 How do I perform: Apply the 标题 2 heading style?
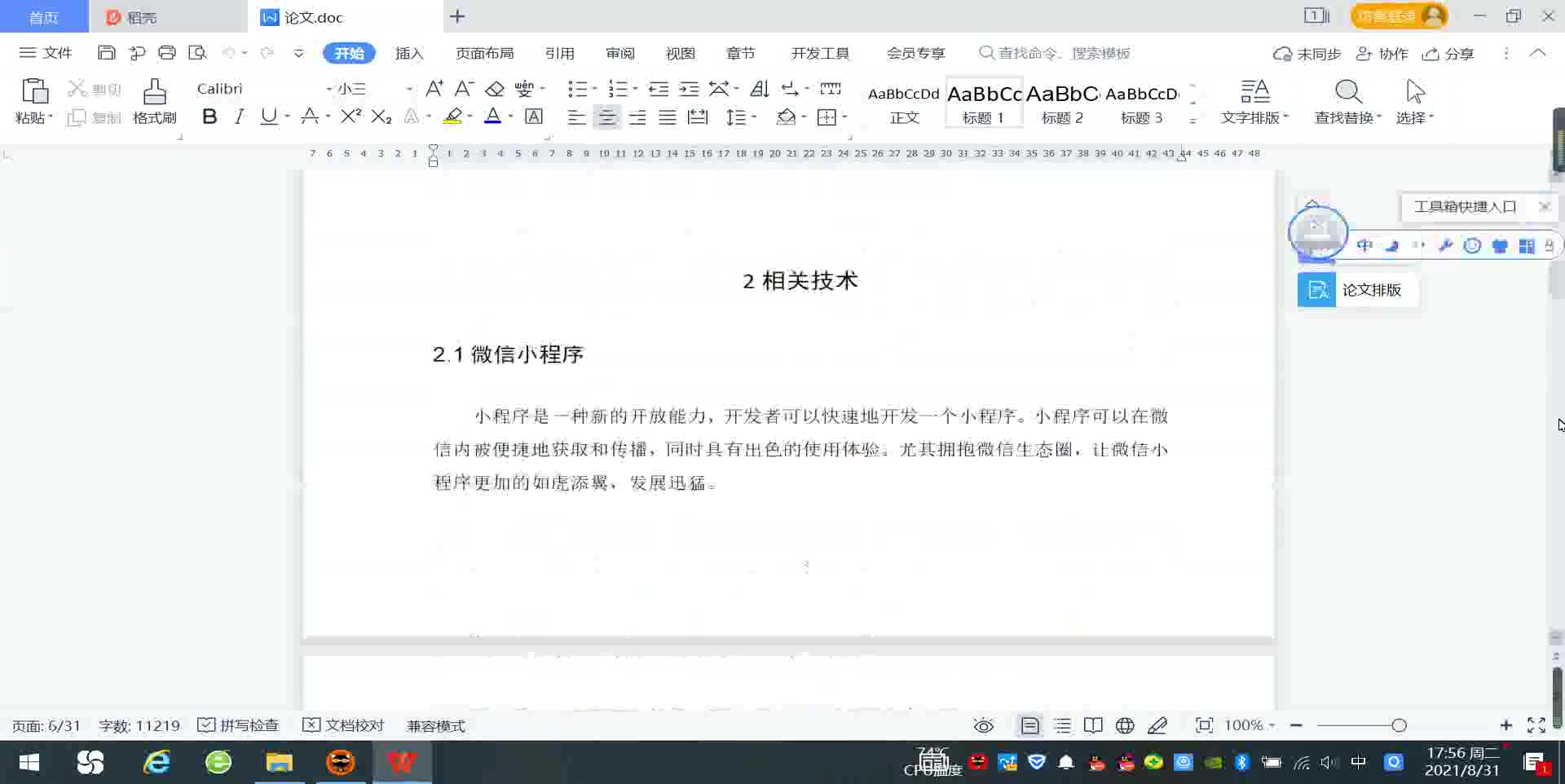pos(1062,103)
